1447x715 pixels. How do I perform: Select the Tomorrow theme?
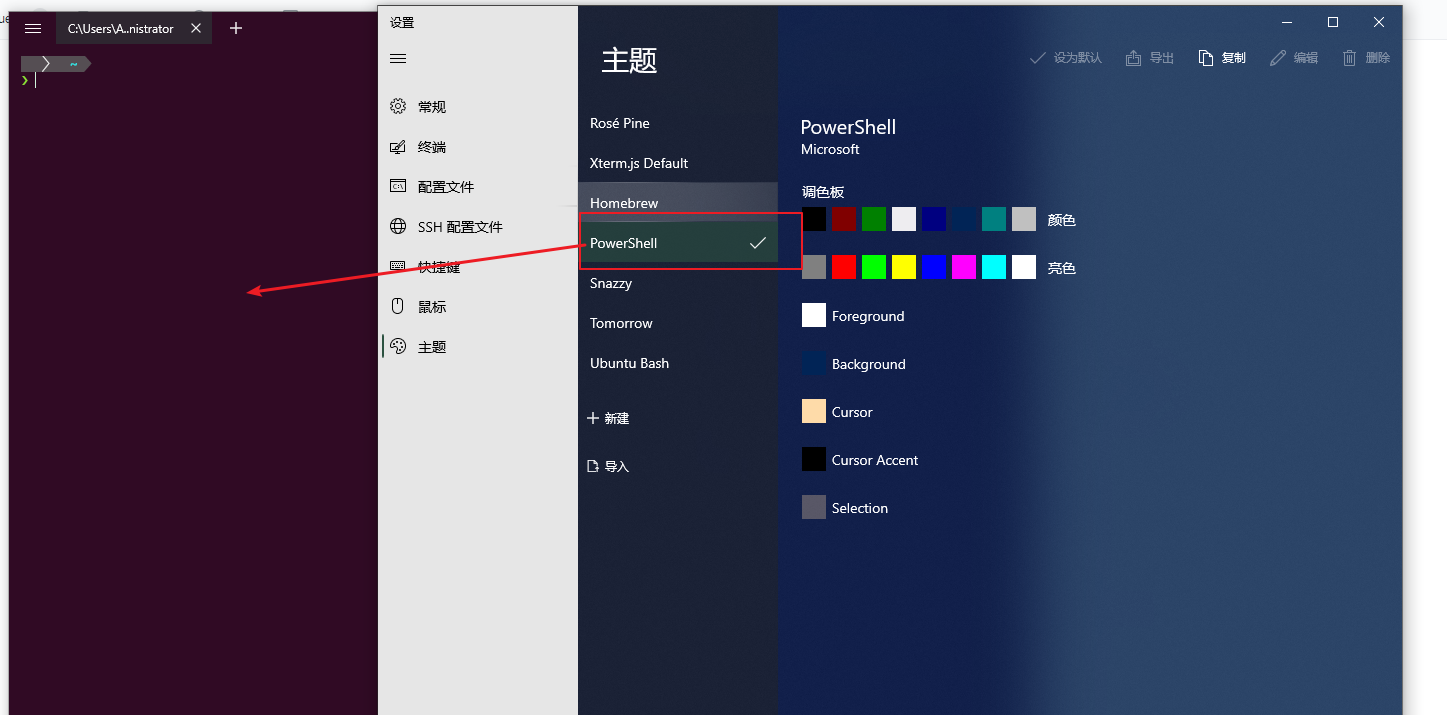(678, 323)
